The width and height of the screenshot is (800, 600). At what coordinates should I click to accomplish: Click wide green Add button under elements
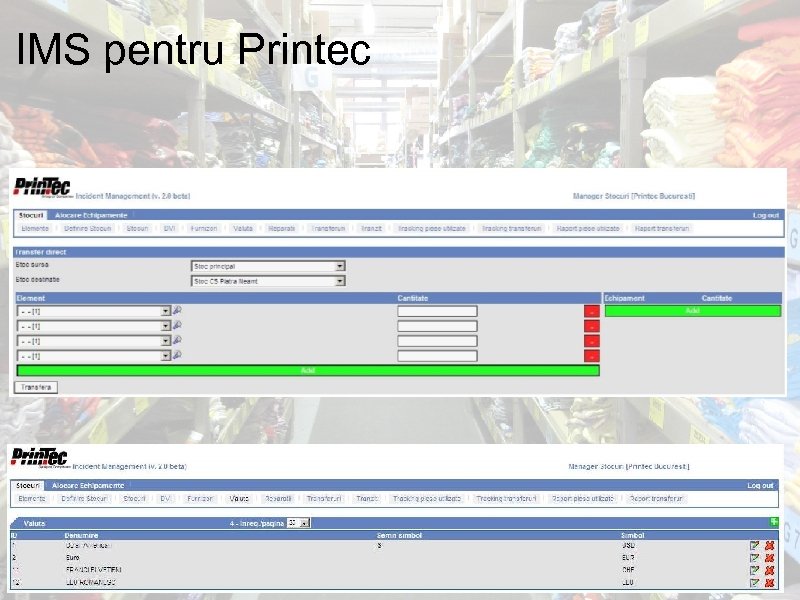click(308, 370)
